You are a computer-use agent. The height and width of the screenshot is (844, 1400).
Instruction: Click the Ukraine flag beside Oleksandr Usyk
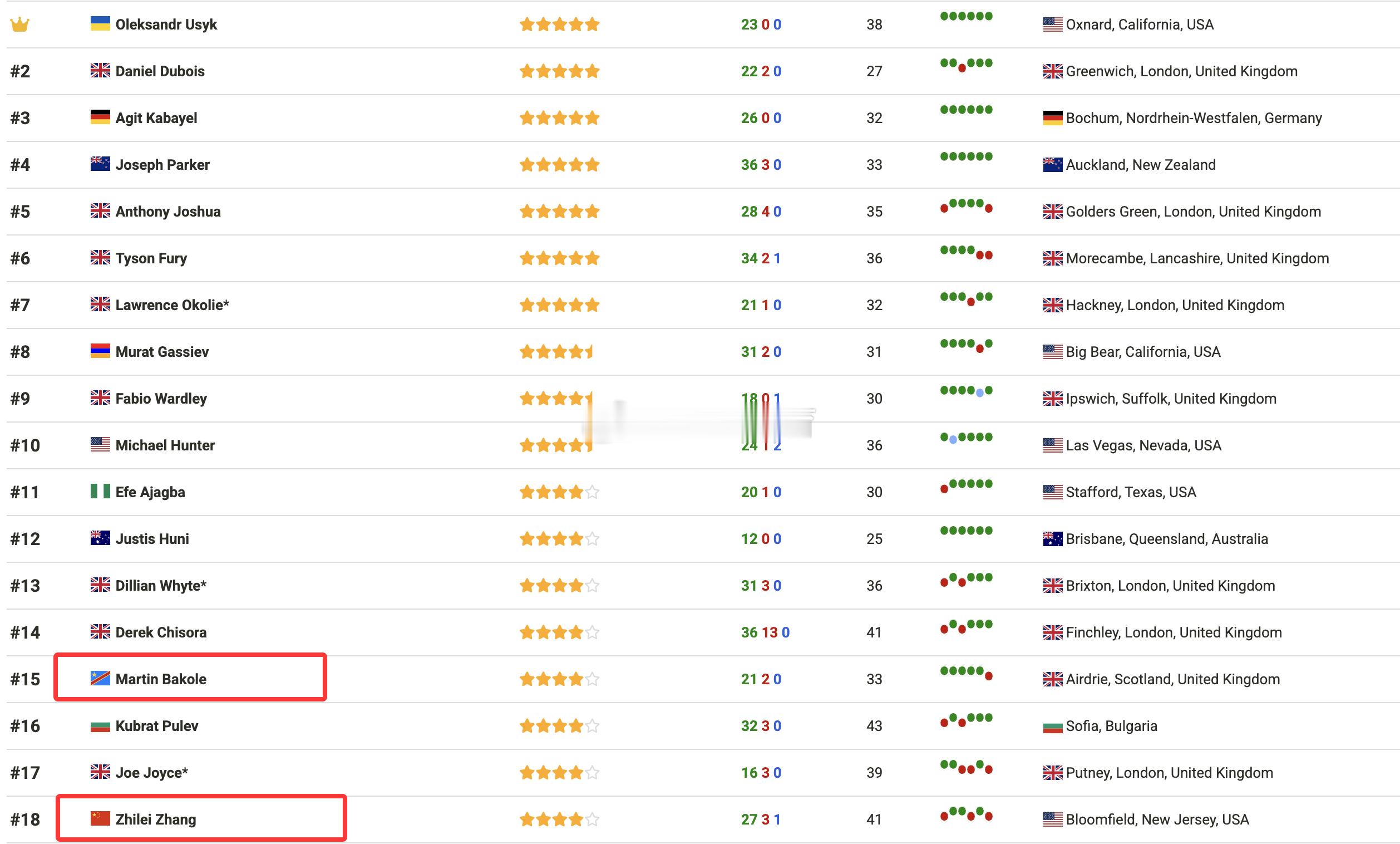click(x=100, y=23)
